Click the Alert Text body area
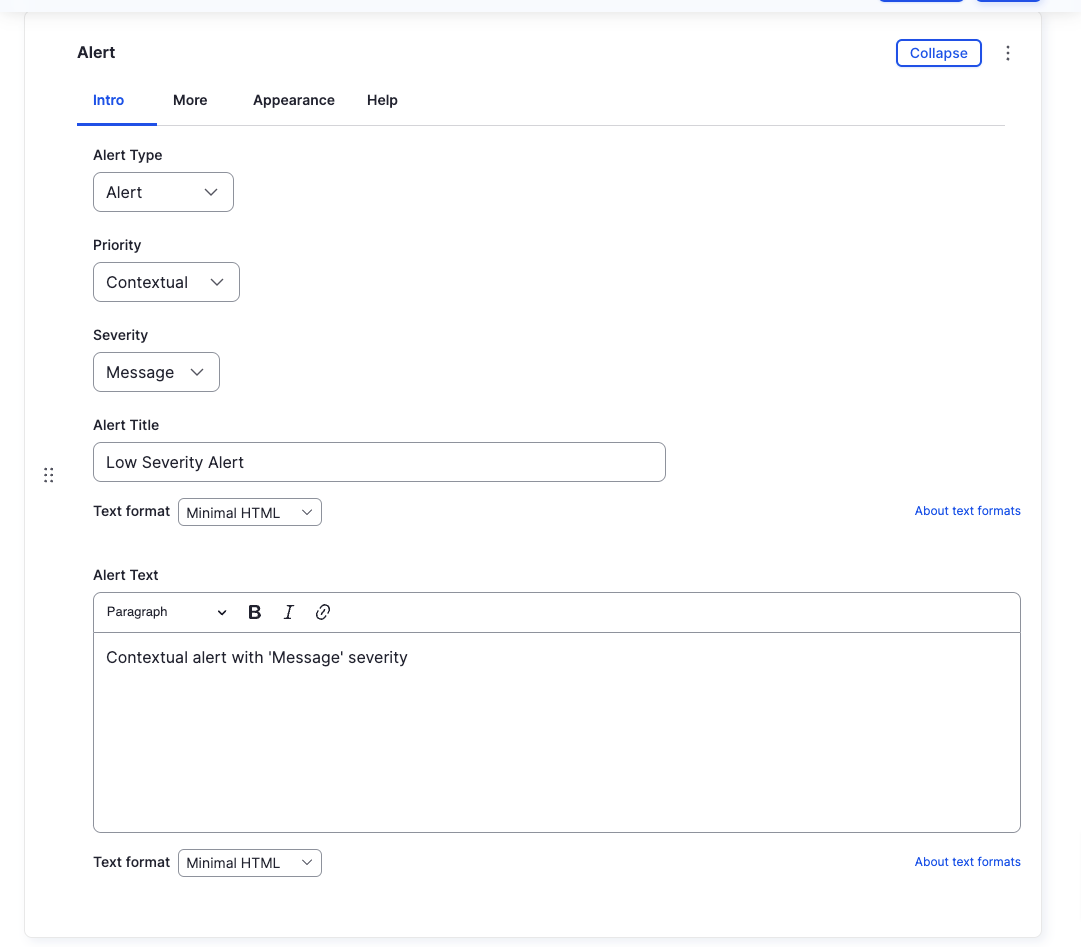1081x947 pixels. 556,730
